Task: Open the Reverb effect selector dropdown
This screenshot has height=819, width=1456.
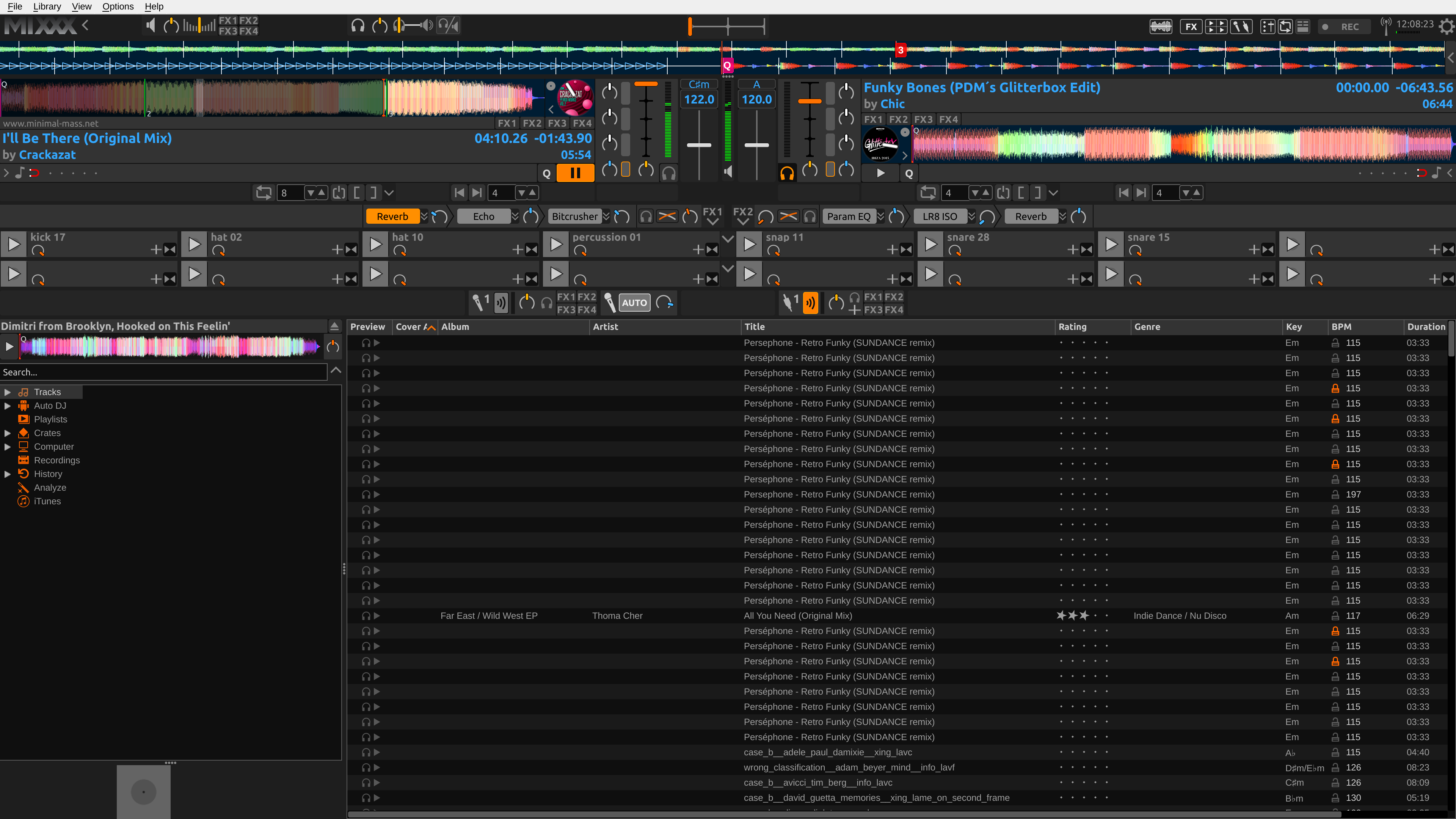Action: 424,217
